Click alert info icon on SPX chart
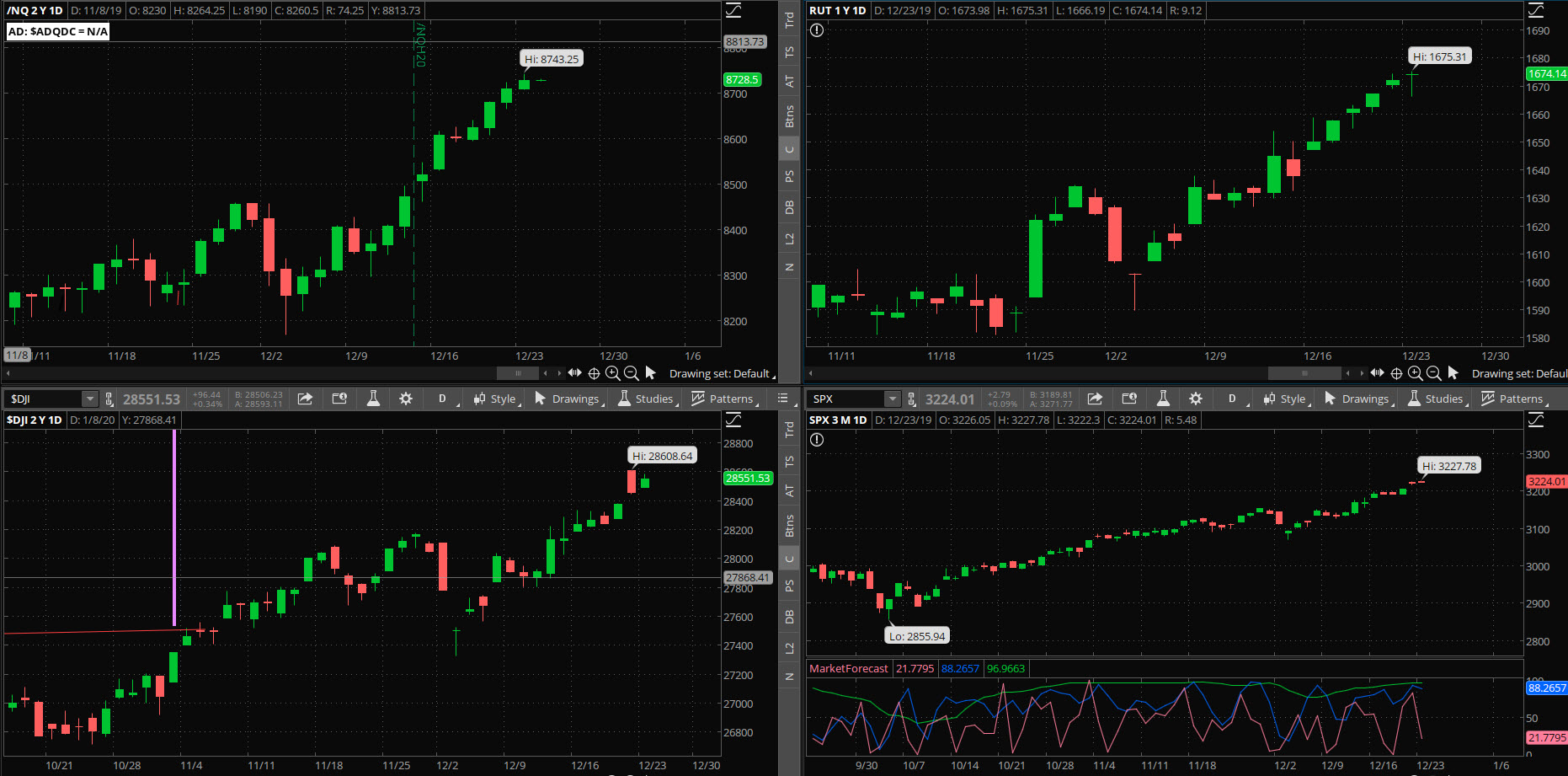Image resolution: width=1568 pixels, height=776 pixels. [816, 440]
